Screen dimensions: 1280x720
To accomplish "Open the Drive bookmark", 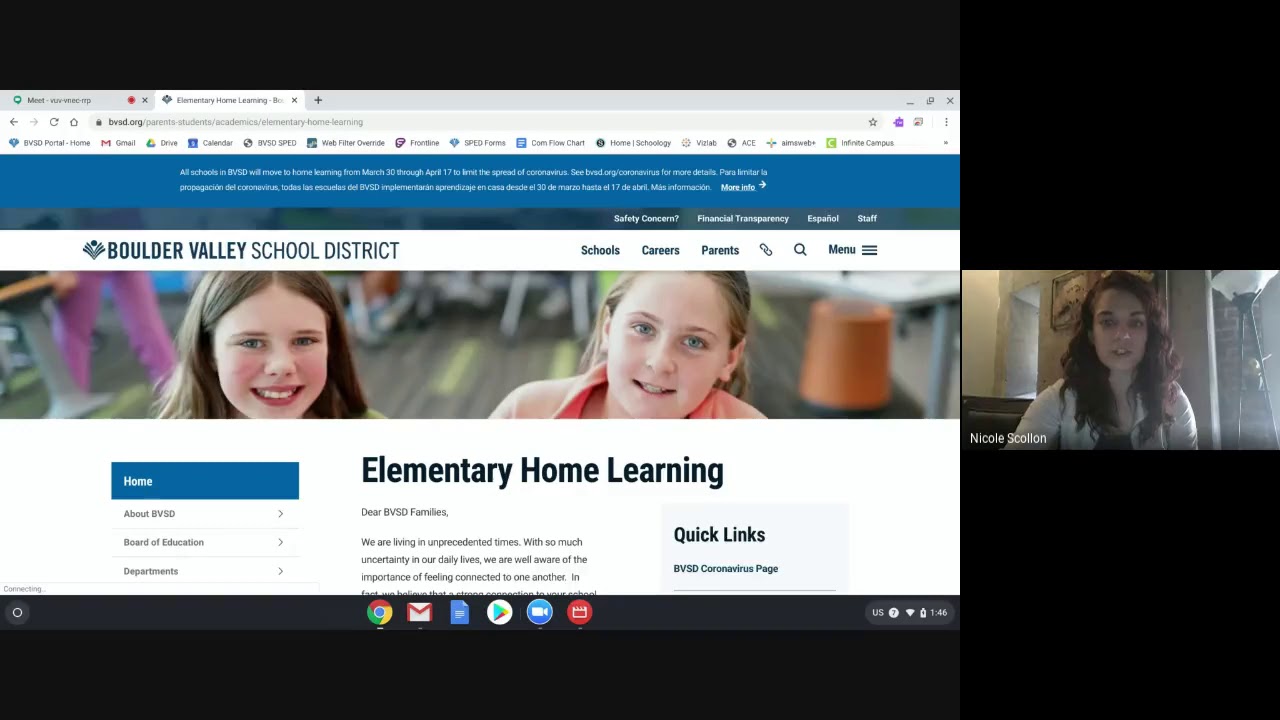I will click(162, 143).
